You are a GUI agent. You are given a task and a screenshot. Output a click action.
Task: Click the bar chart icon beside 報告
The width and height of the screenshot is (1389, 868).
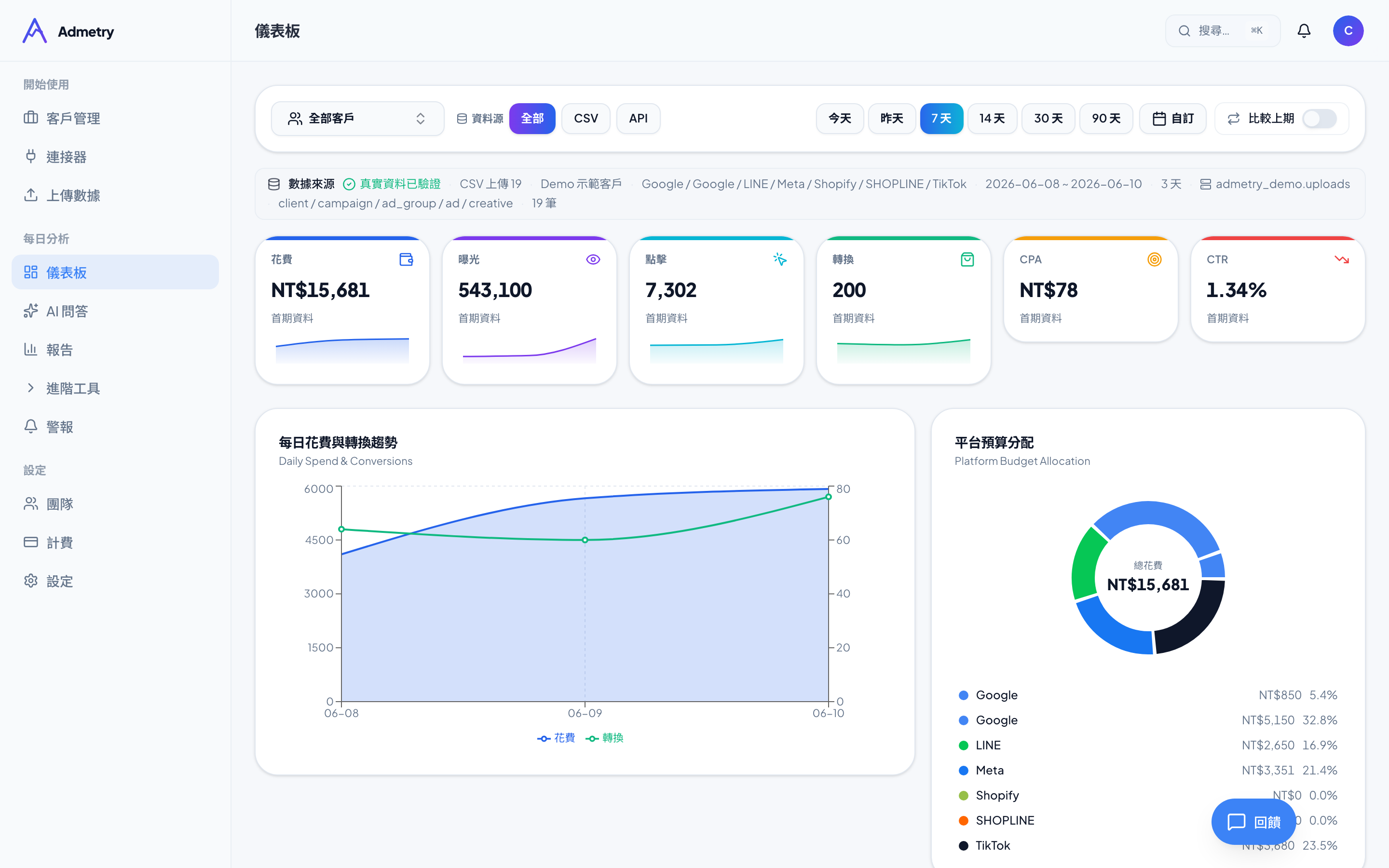(x=31, y=349)
